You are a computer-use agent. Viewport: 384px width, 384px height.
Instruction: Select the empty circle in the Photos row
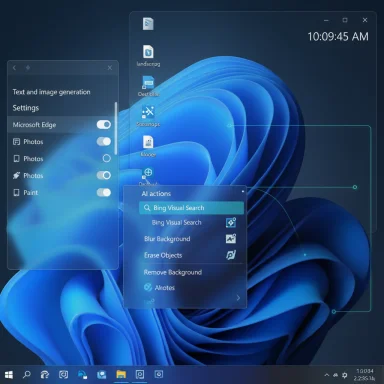[x=107, y=158]
